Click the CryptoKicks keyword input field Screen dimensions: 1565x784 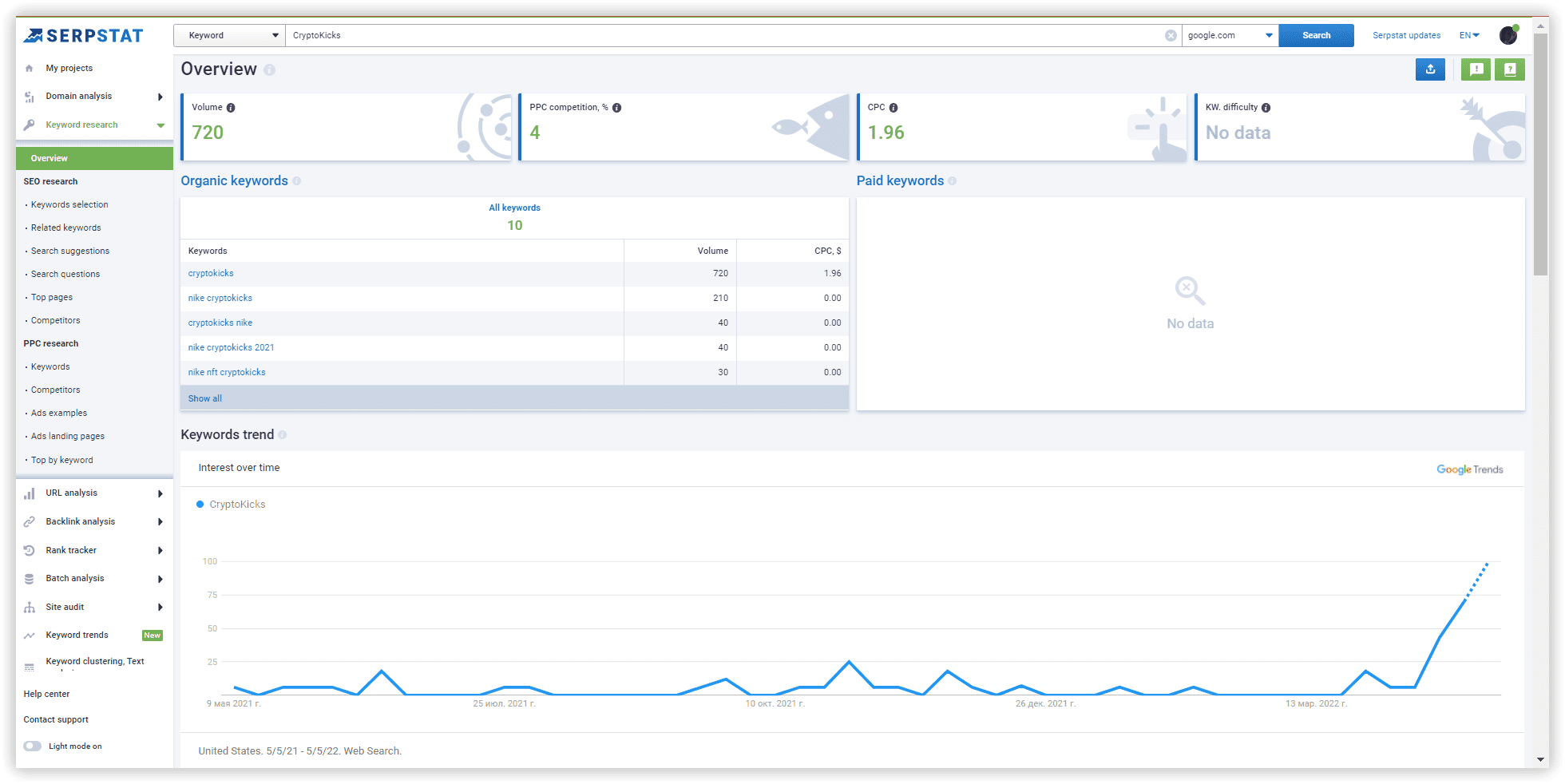click(727, 36)
